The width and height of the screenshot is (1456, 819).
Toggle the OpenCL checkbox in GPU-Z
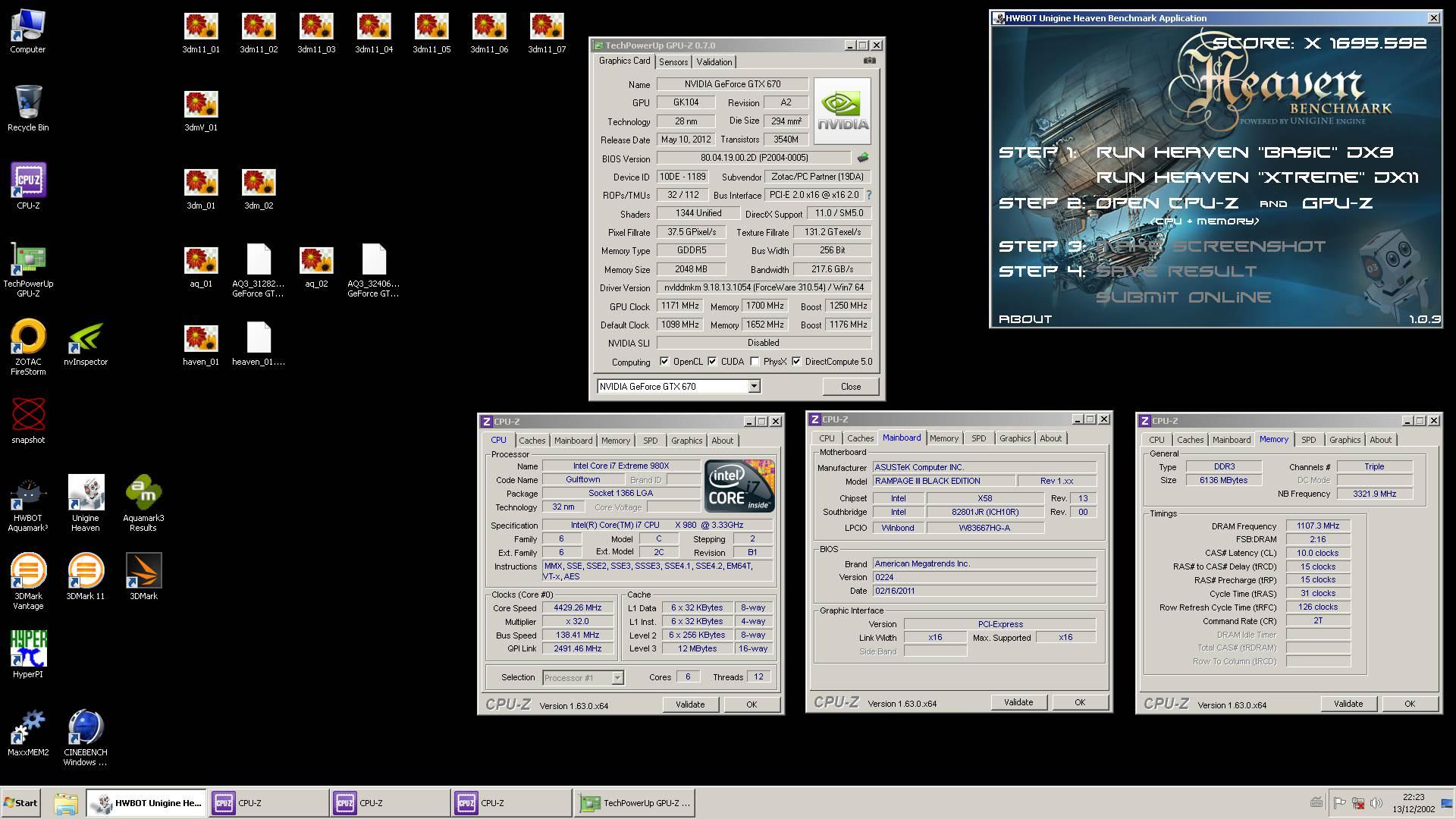pyautogui.click(x=664, y=362)
